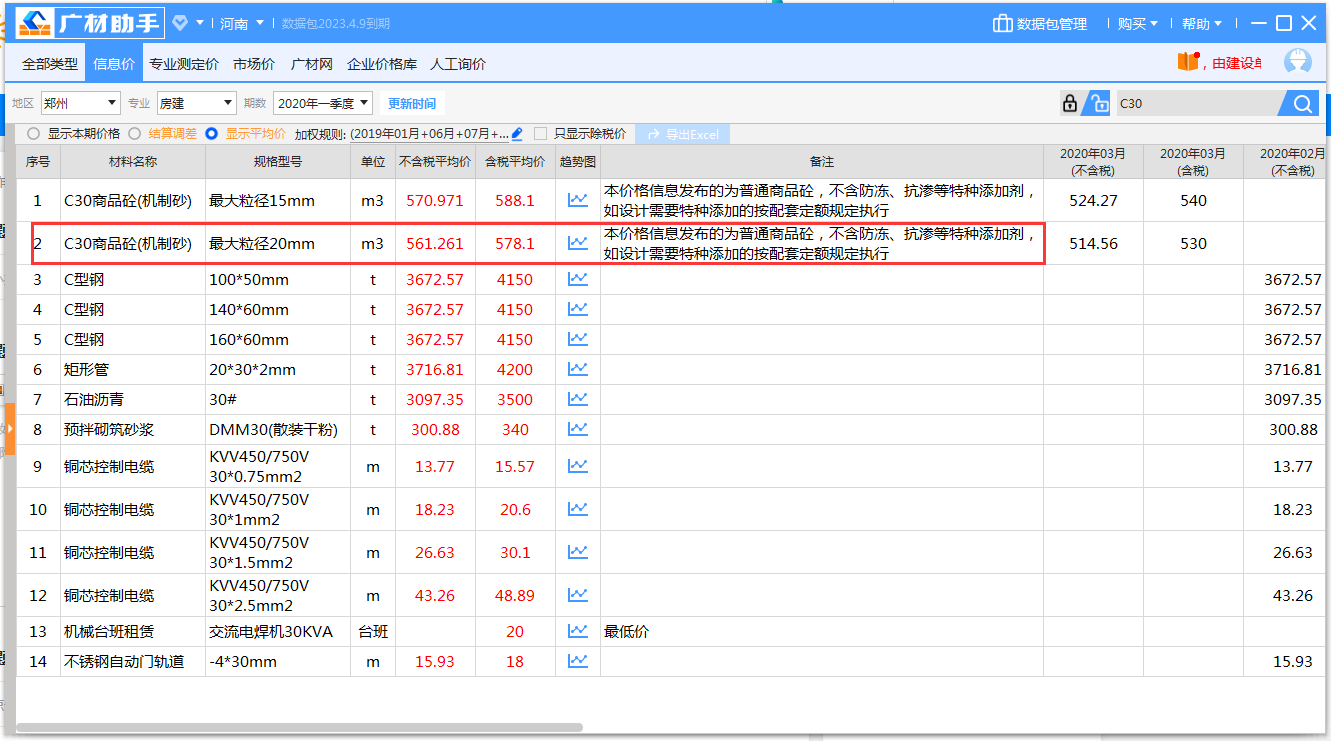The width and height of the screenshot is (1331, 741).
Task: Open trend icon for 30*1.5mm2 cable row
Action: coord(578,552)
